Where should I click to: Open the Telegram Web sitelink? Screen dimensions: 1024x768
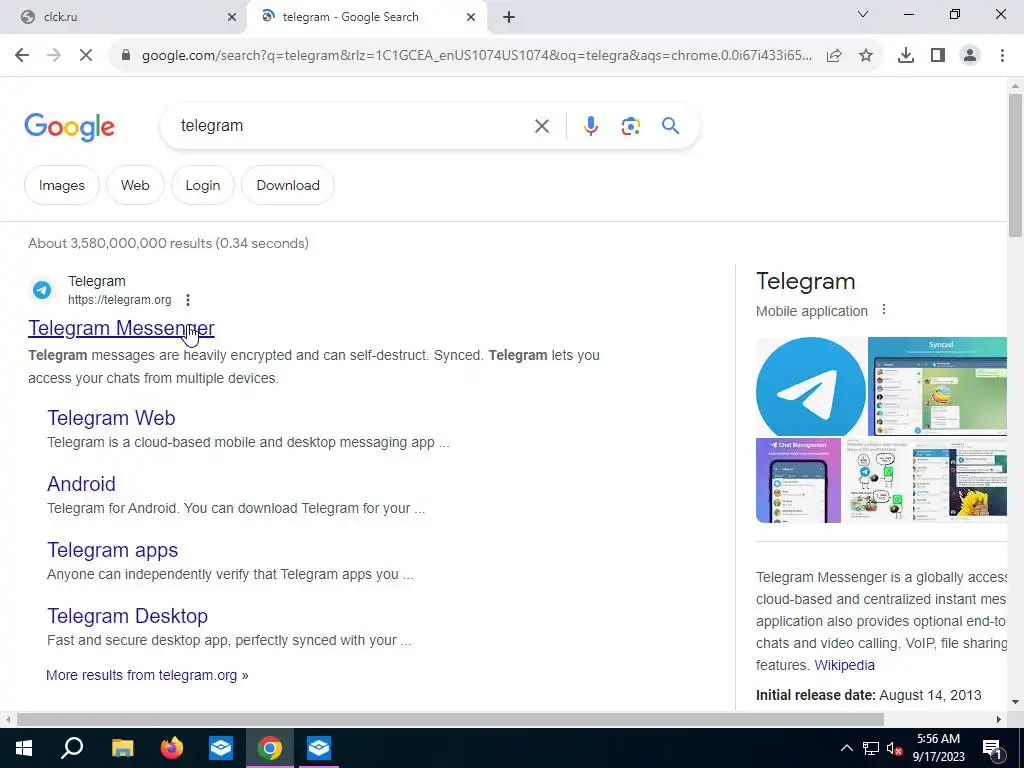pyautogui.click(x=111, y=418)
